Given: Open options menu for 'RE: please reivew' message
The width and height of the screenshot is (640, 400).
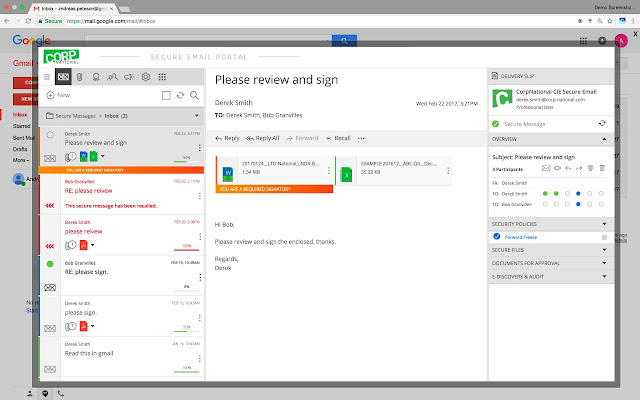Looking at the screenshot, I should click(199, 196).
